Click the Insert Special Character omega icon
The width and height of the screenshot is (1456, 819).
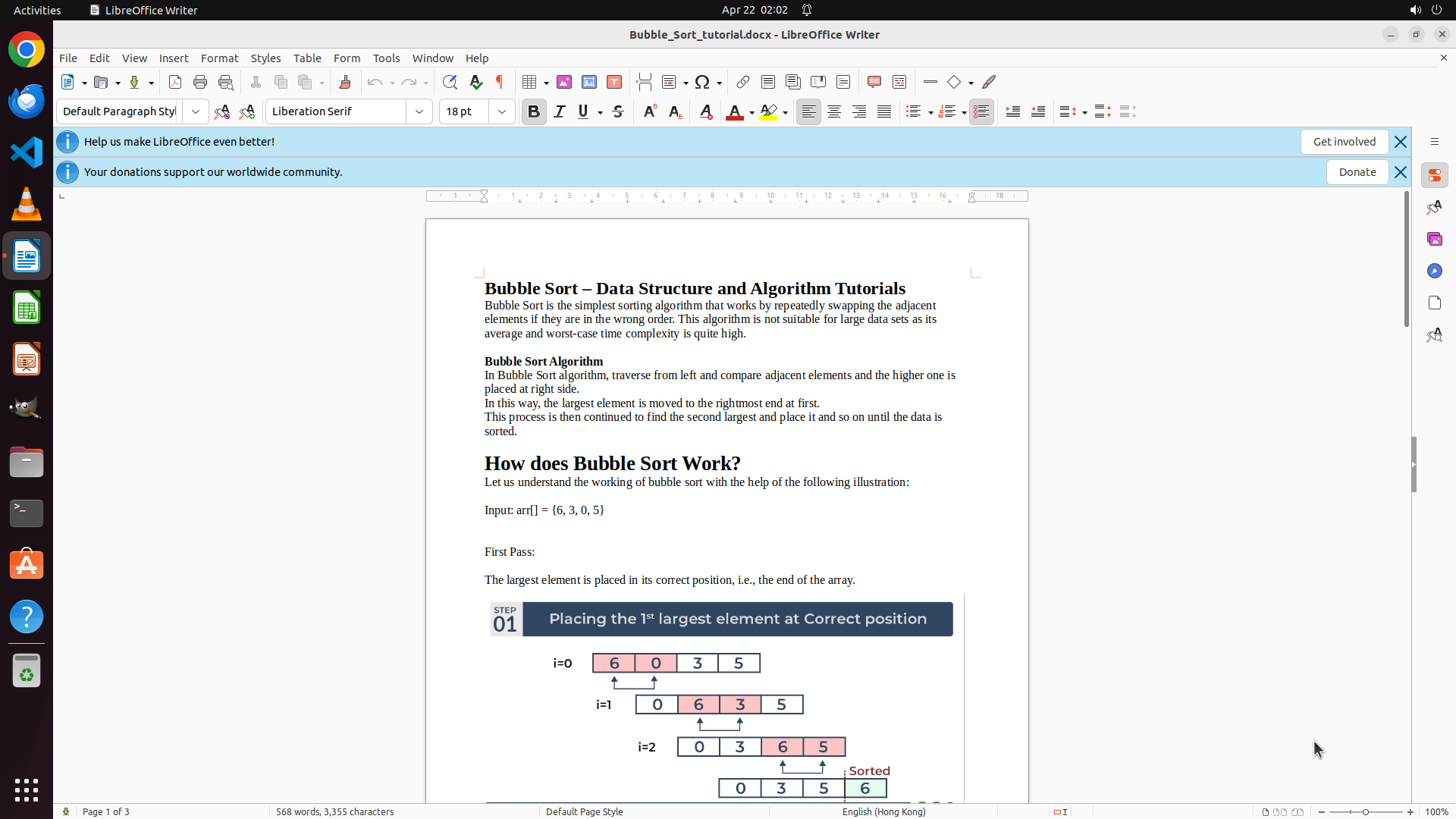coord(702,82)
